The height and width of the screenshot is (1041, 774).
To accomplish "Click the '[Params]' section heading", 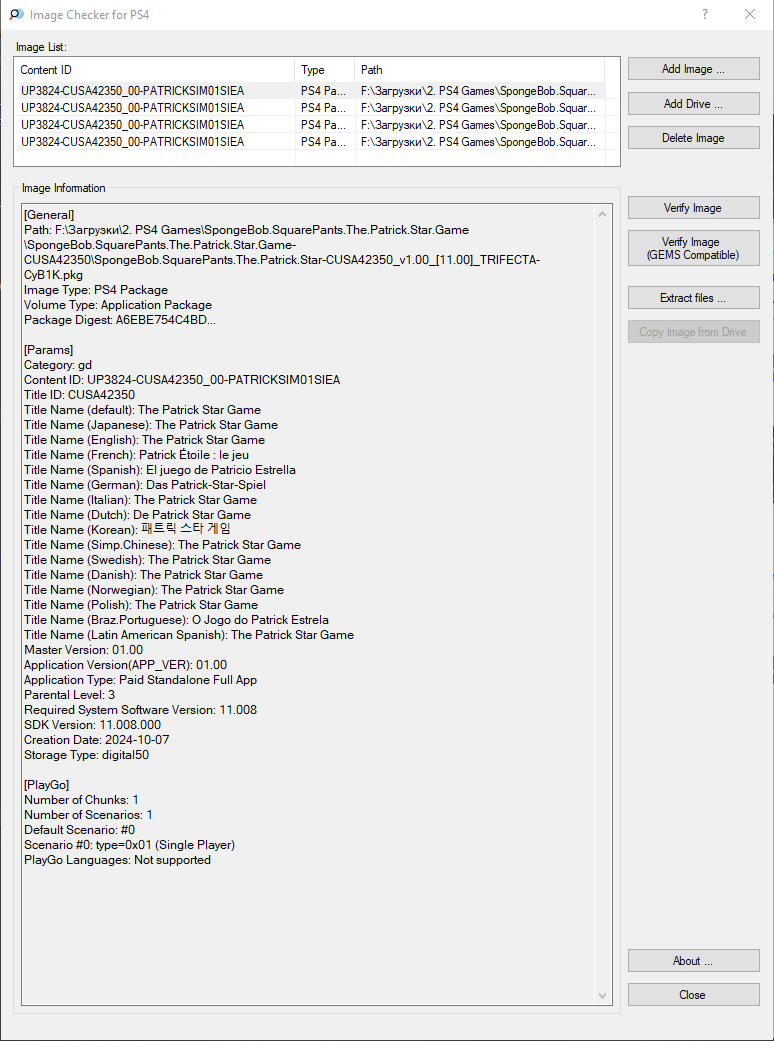I will pos(48,350).
